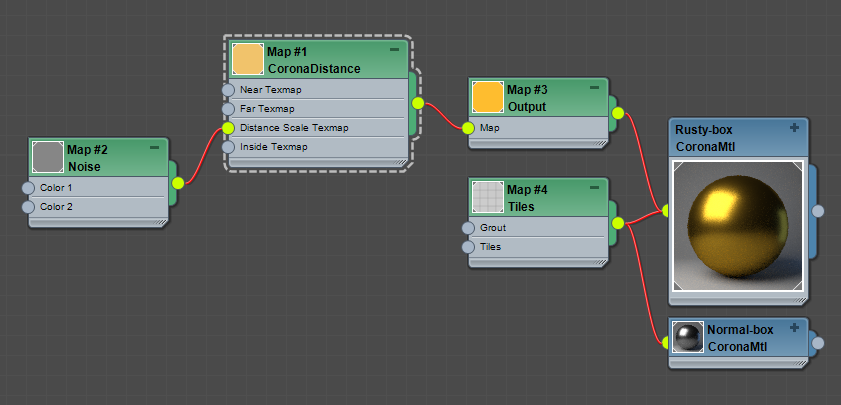This screenshot has width=841, height=405.
Task: Click the Map #4 Tiles output socket
Action: [618, 223]
